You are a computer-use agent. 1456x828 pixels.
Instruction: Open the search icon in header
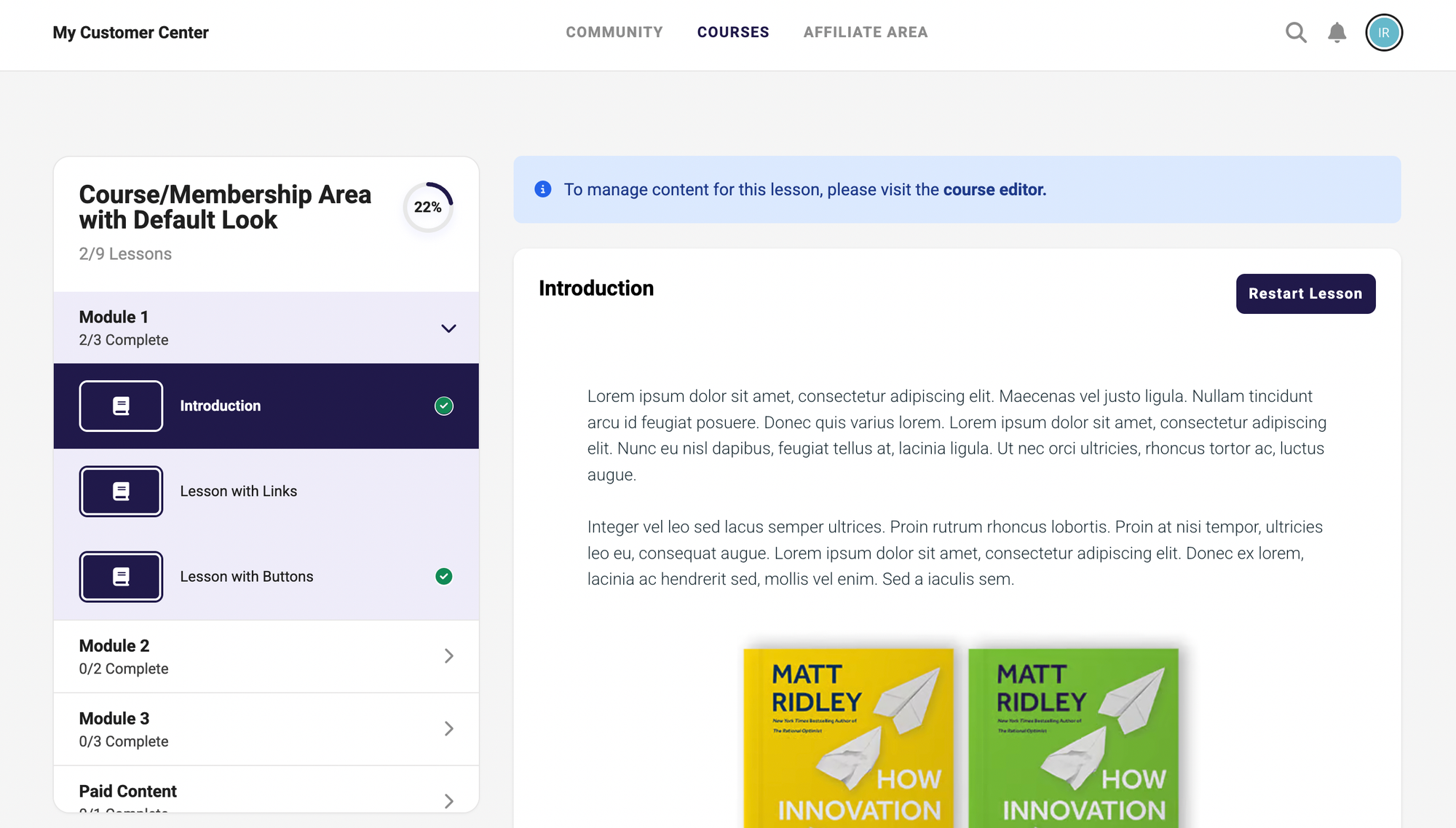[1296, 33]
